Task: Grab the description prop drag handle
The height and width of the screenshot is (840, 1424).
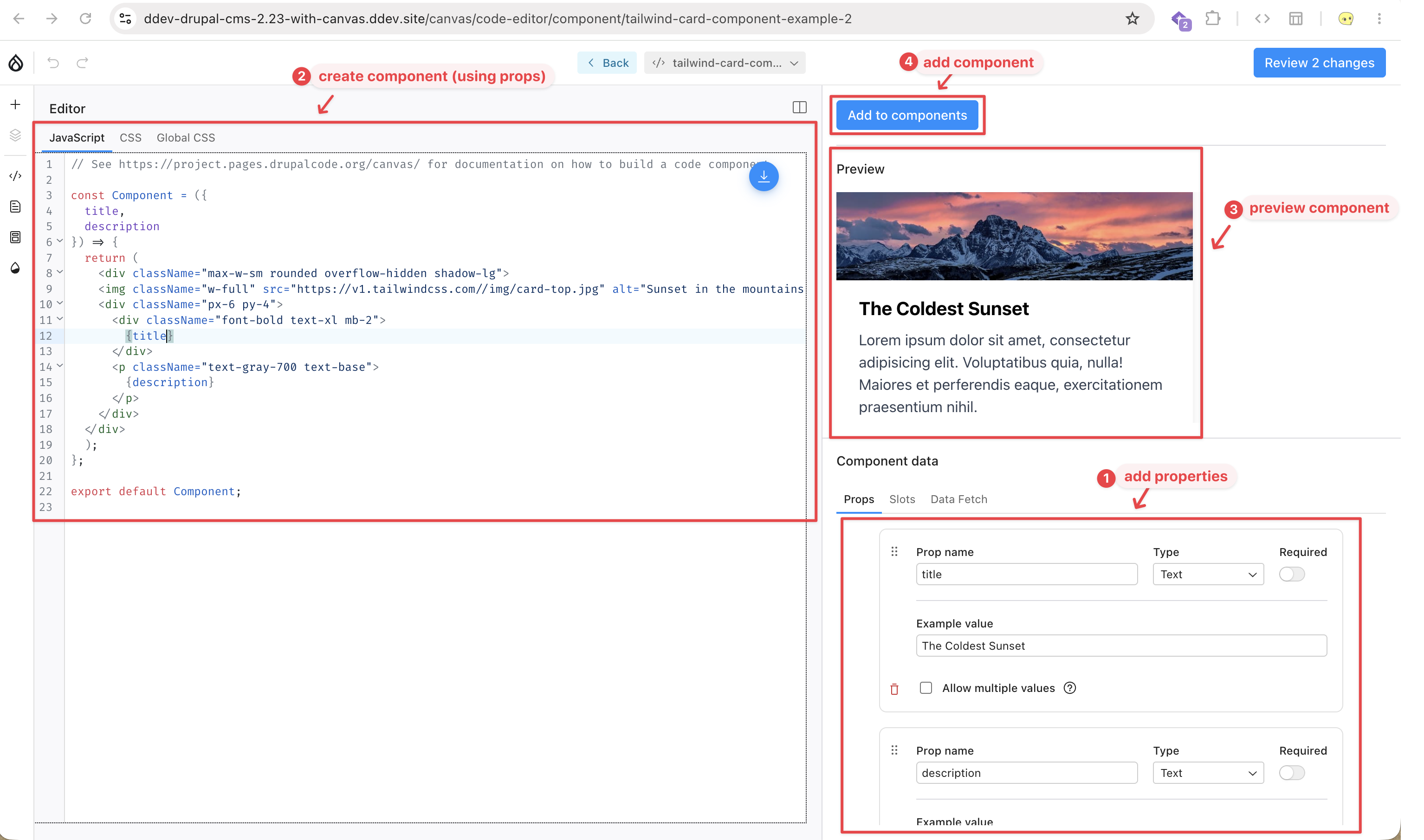Action: (894, 750)
